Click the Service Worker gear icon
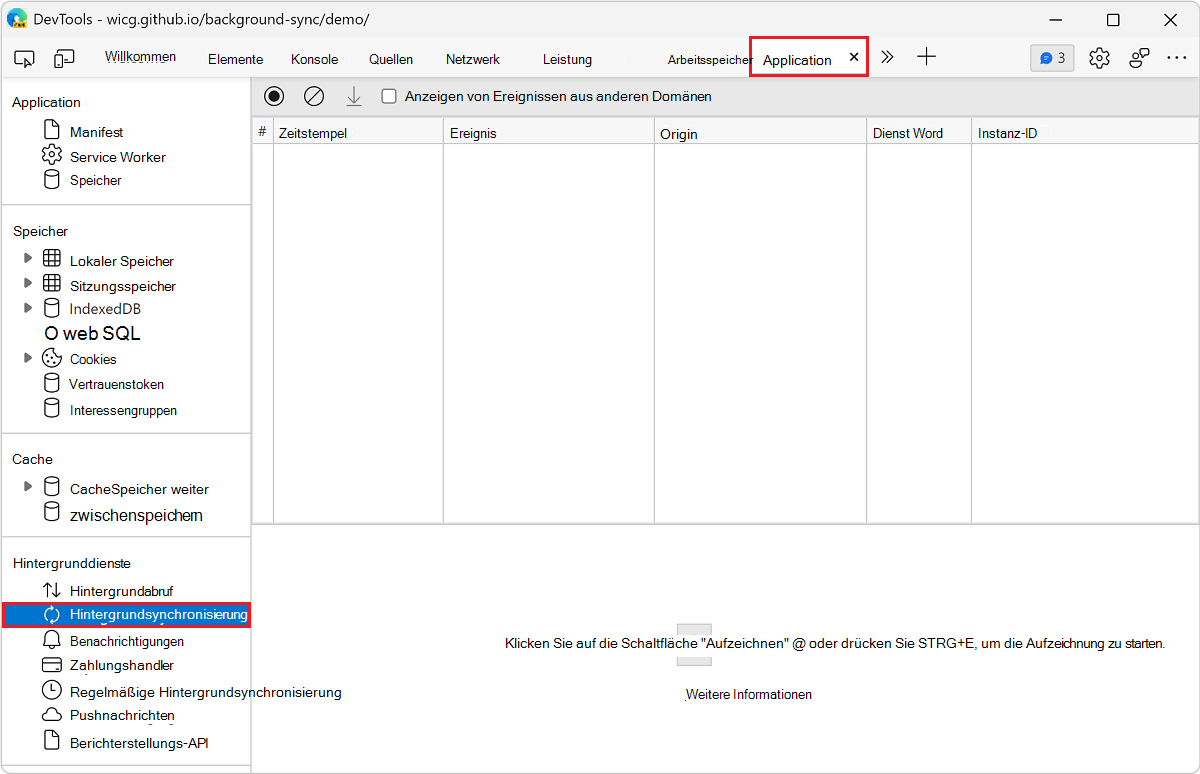1200x774 pixels. click(x=52, y=155)
